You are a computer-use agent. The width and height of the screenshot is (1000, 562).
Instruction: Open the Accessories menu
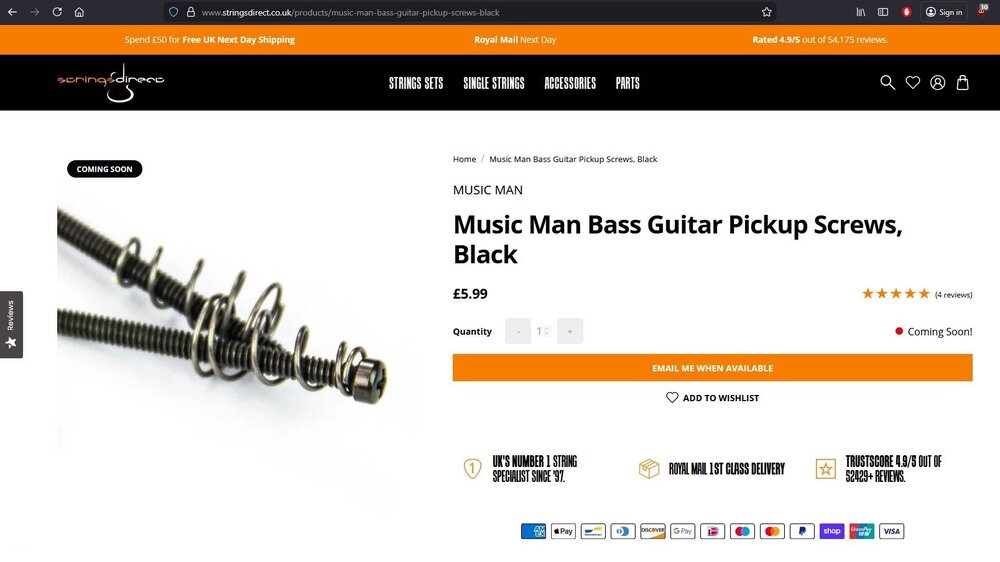point(570,83)
